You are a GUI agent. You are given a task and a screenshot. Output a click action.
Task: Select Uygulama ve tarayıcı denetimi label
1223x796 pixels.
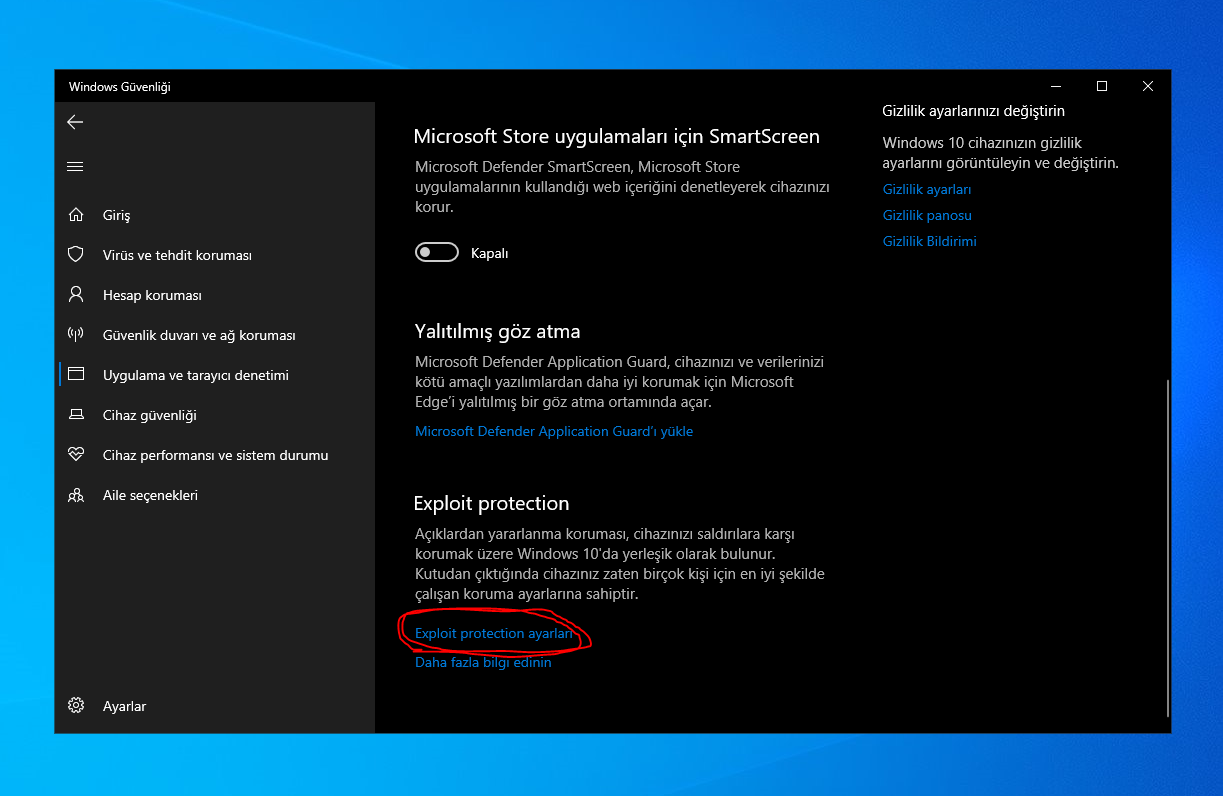pyautogui.click(x=196, y=375)
